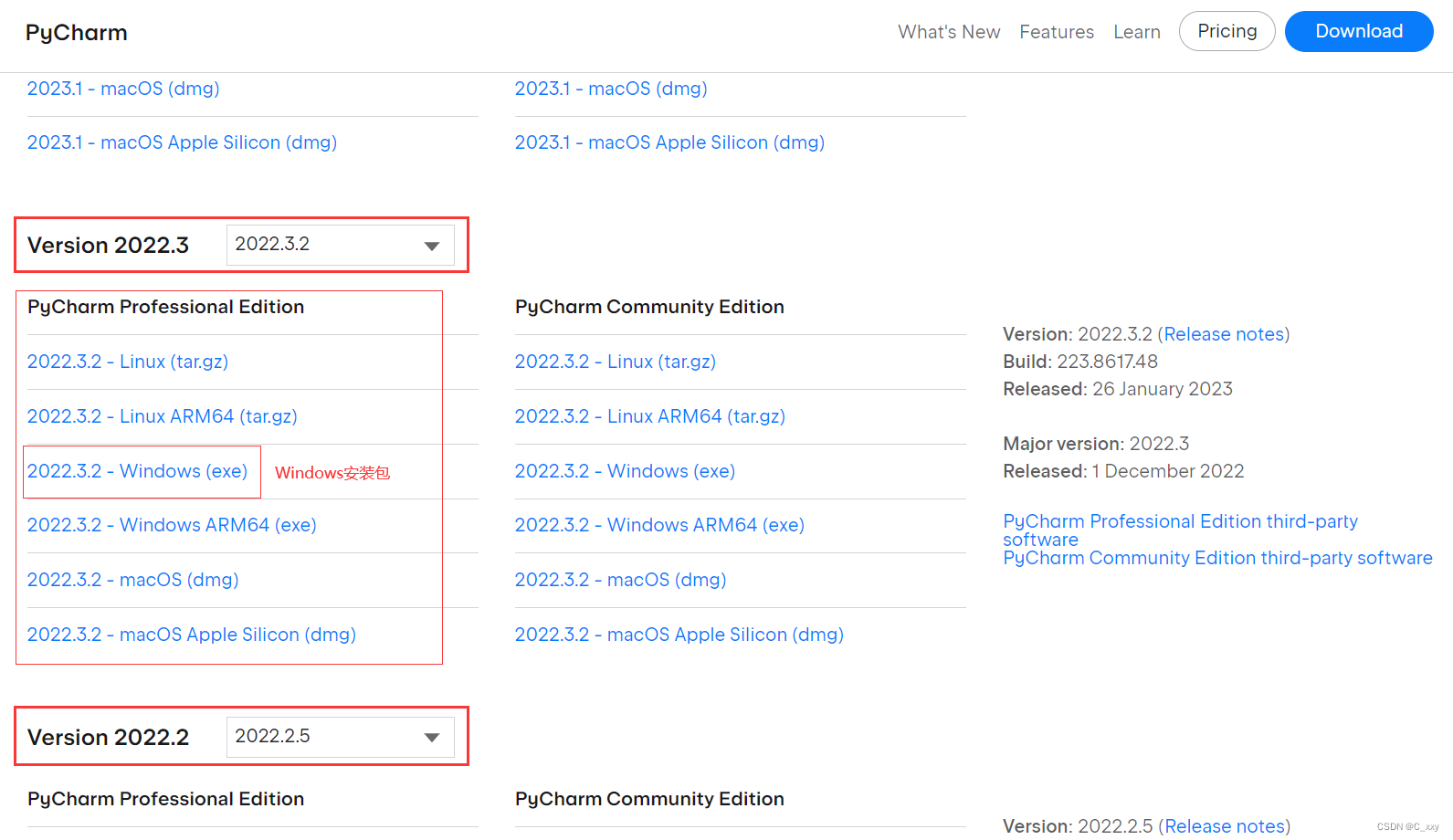
Task: Select the 'Version 2022.3' heading text
Action: point(108,246)
